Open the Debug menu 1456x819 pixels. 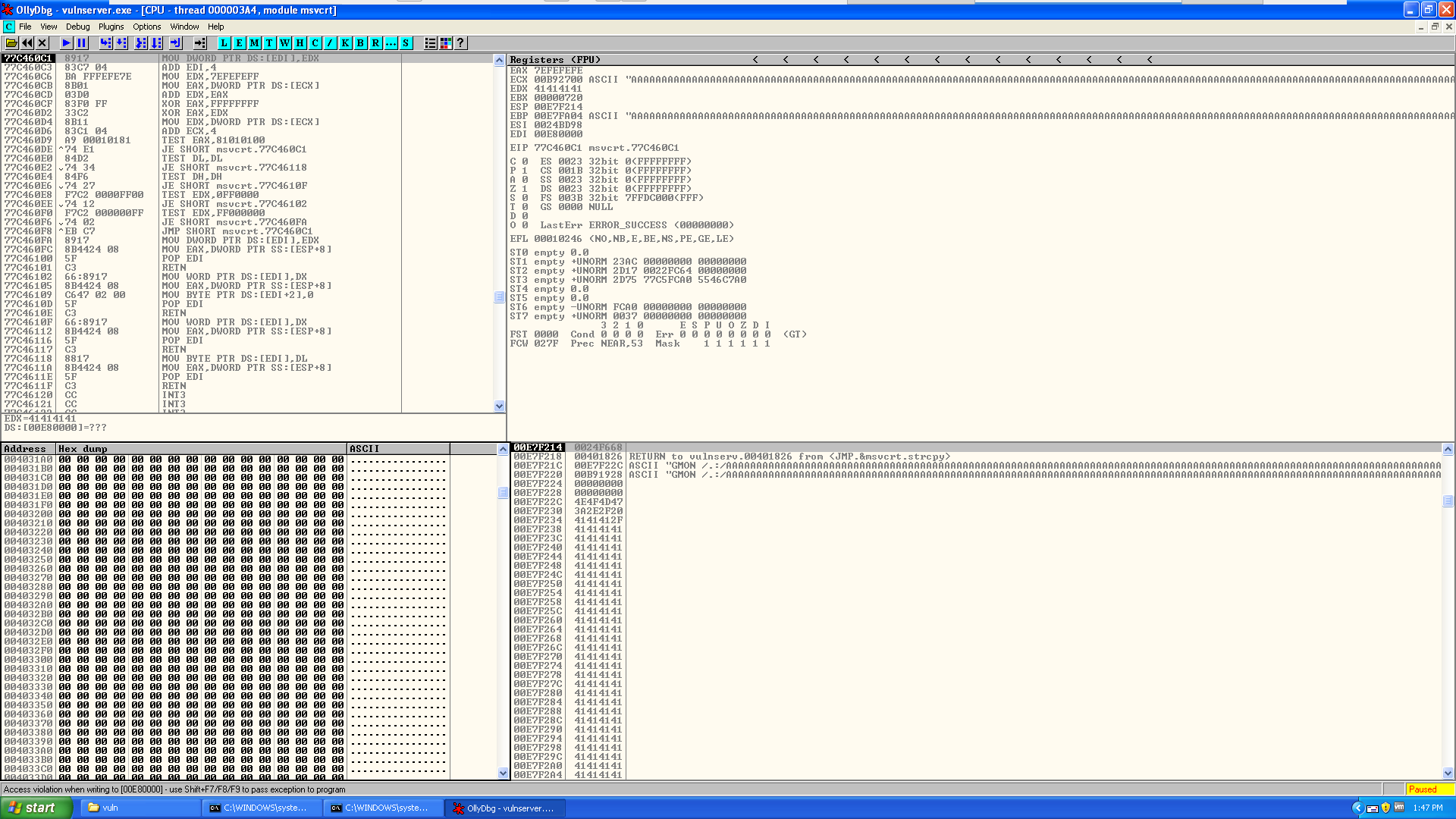click(x=77, y=27)
